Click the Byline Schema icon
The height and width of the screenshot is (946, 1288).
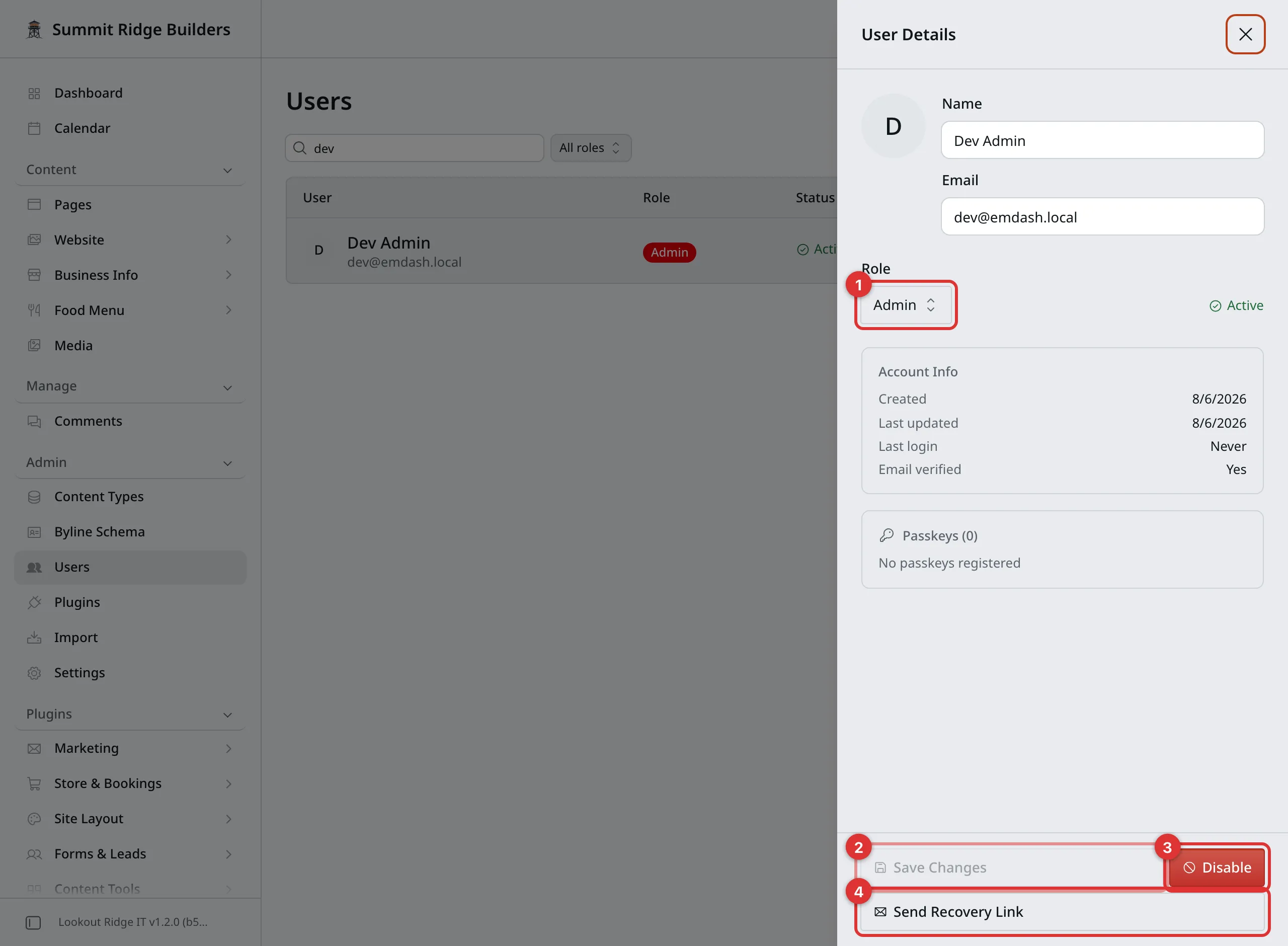tap(34, 532)
